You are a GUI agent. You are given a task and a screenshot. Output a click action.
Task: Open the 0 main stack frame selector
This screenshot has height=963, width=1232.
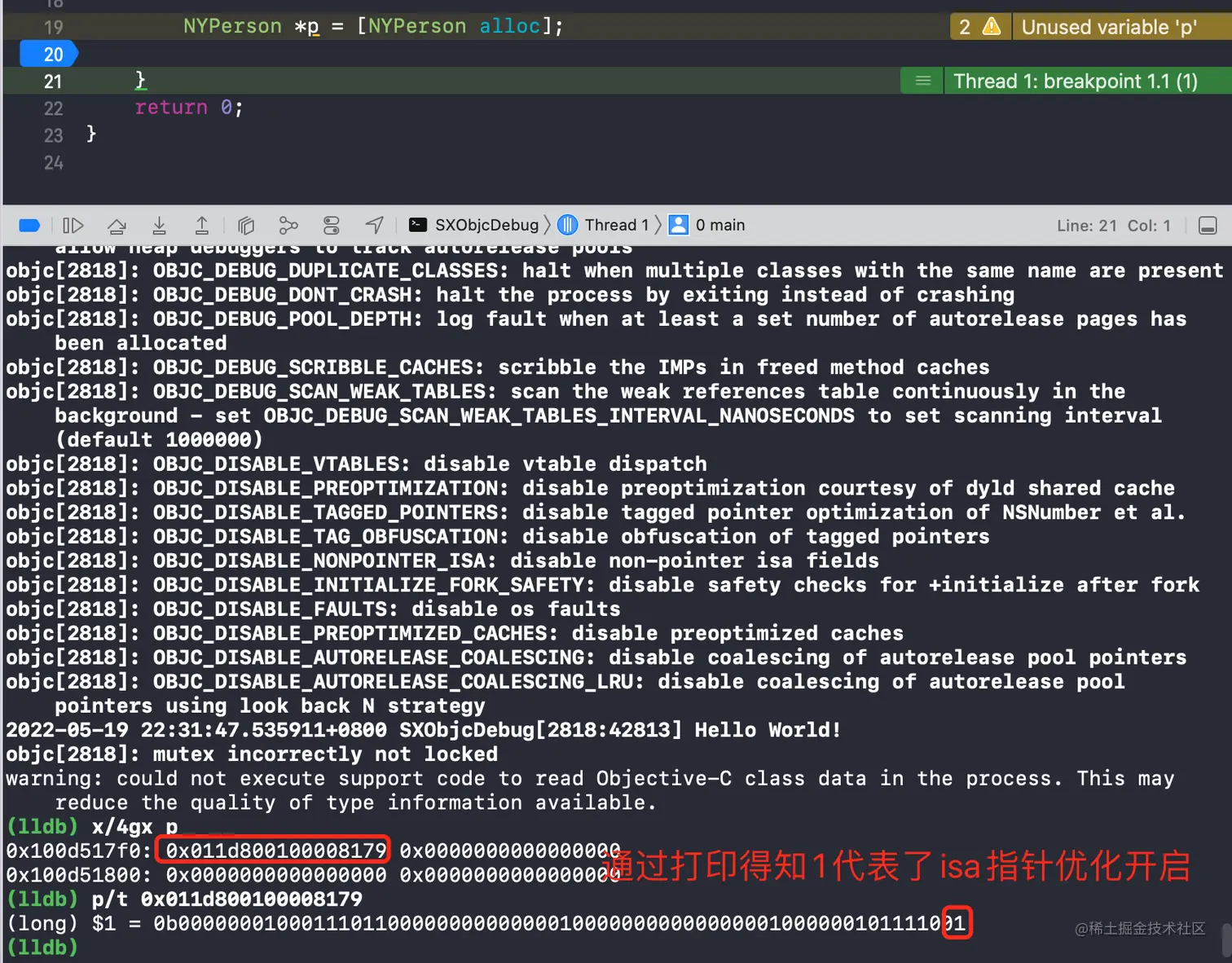point(706,225)
